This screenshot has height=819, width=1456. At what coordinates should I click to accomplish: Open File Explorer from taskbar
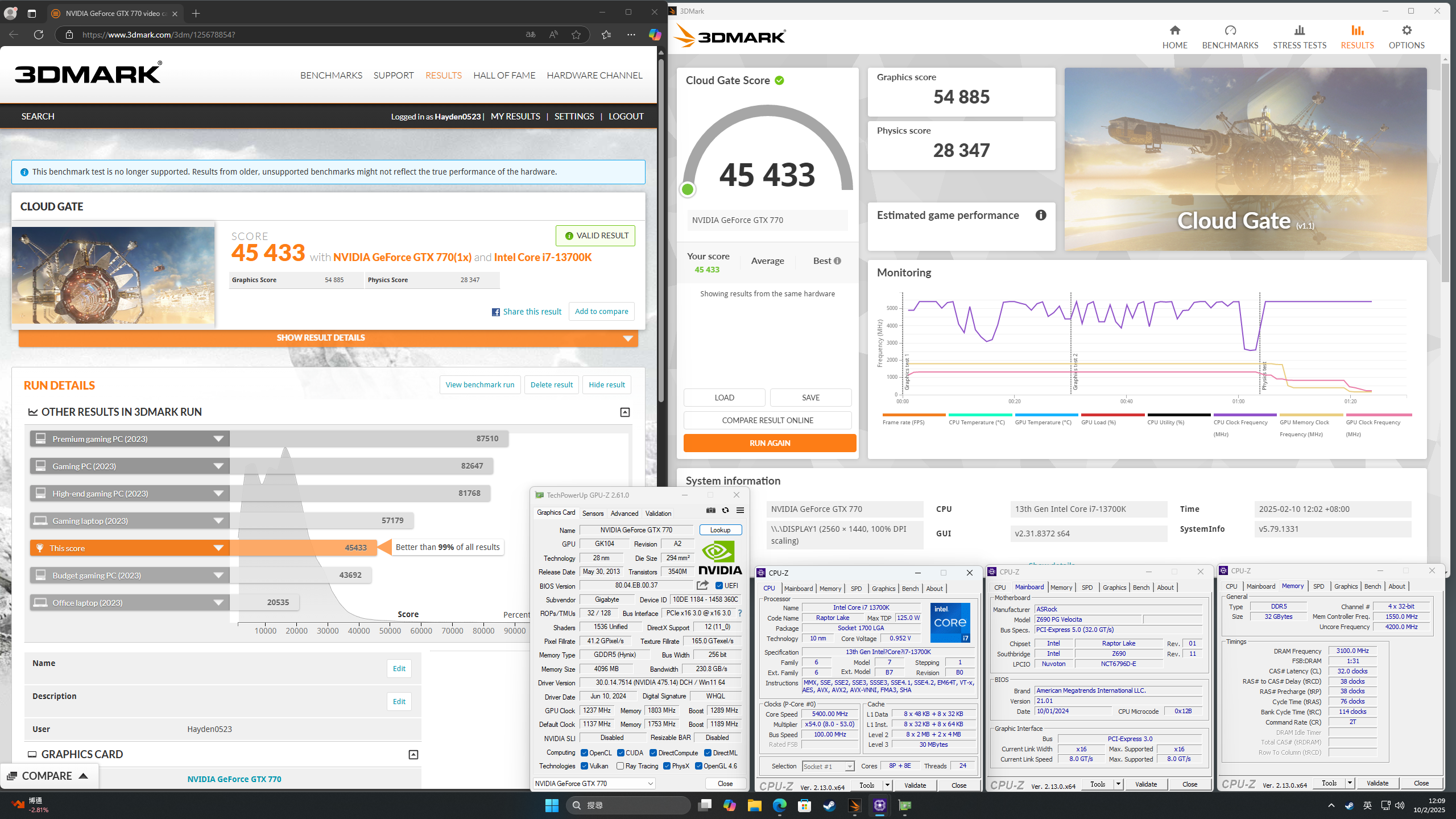point(755,805)
